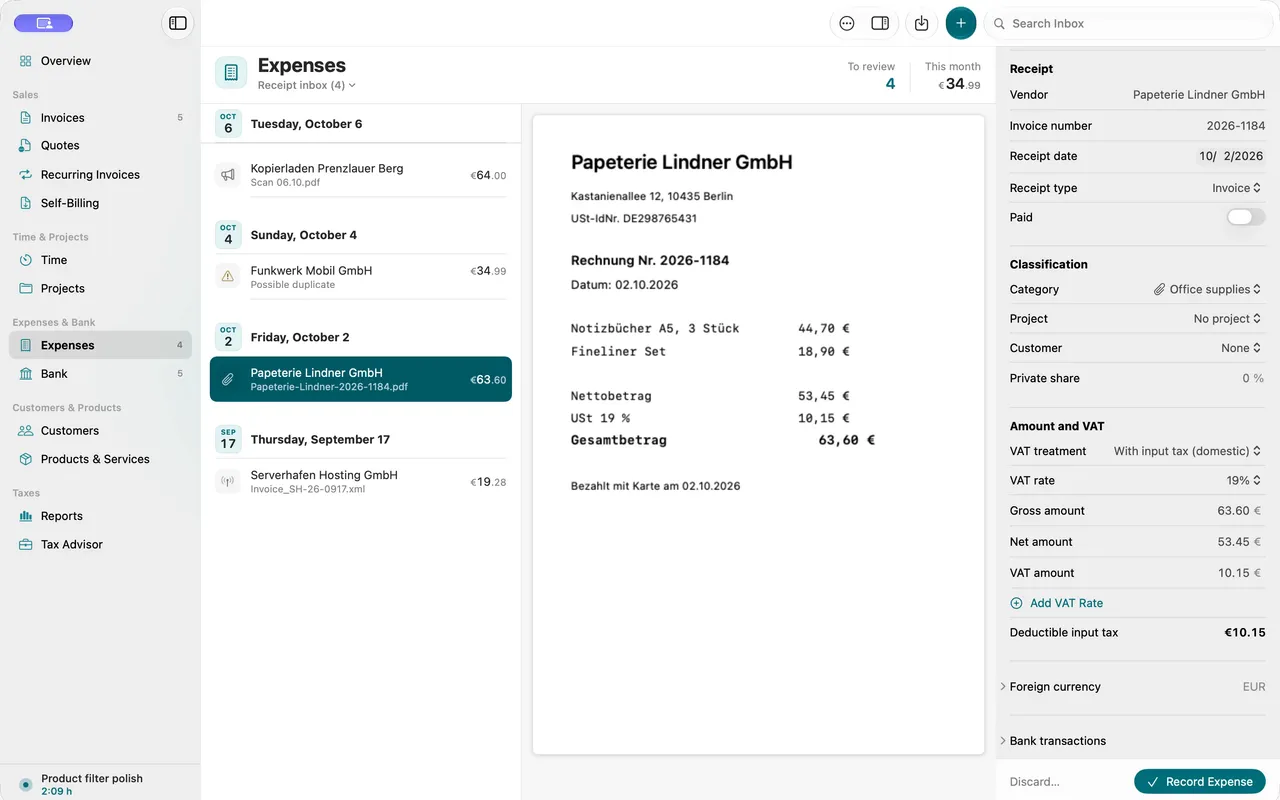The height and width of the screenshot is (800, 1280).
Task: Open the Customer dropdown showing None
Action: 1242,348
